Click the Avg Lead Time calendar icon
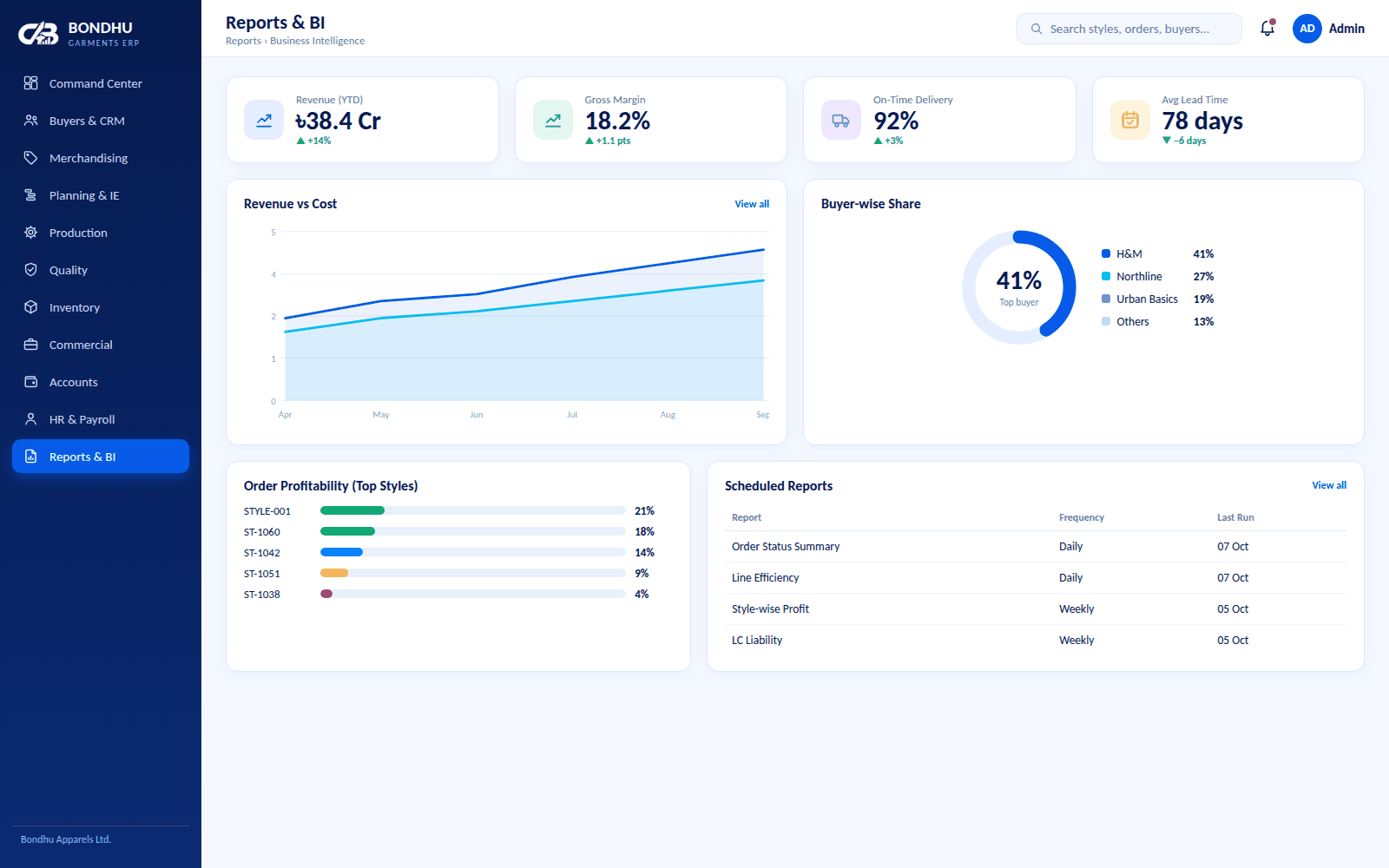Screen dimensions: 1389x868 tap(1130, 120)
